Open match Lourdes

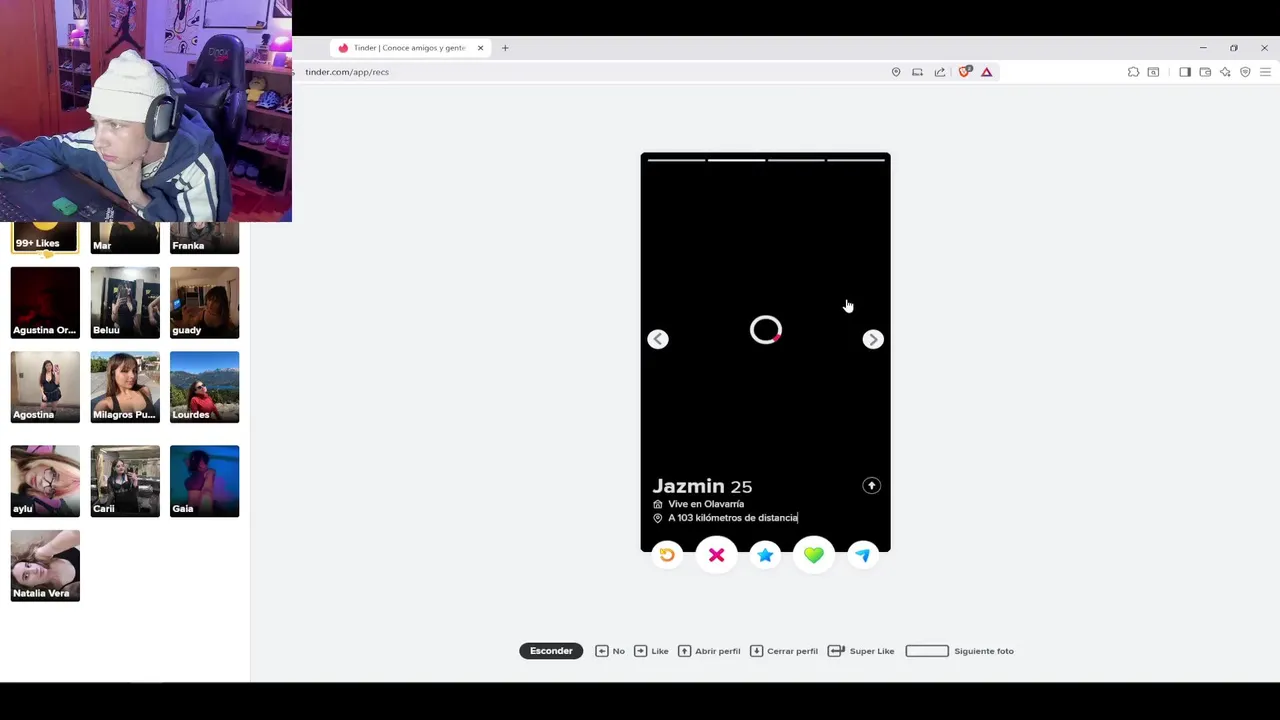point(205,387)
